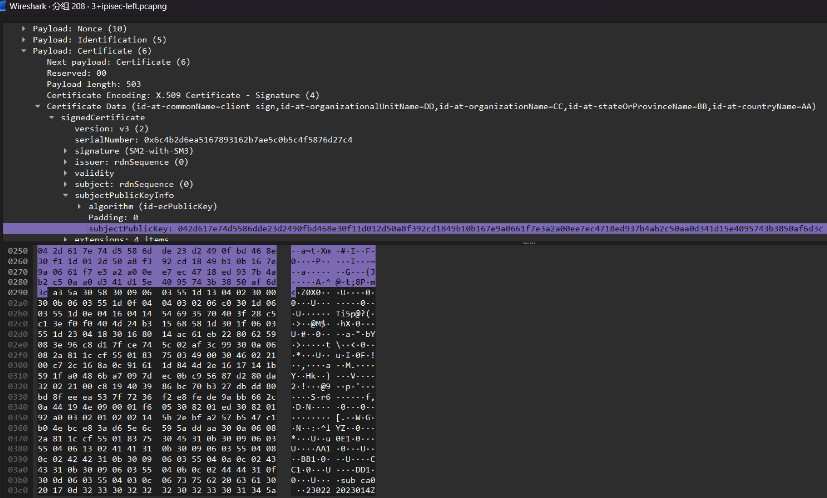Collapse the Payload: Certificate (6) row
Viewport: 827px width, 498px height.
pos(24,51)
